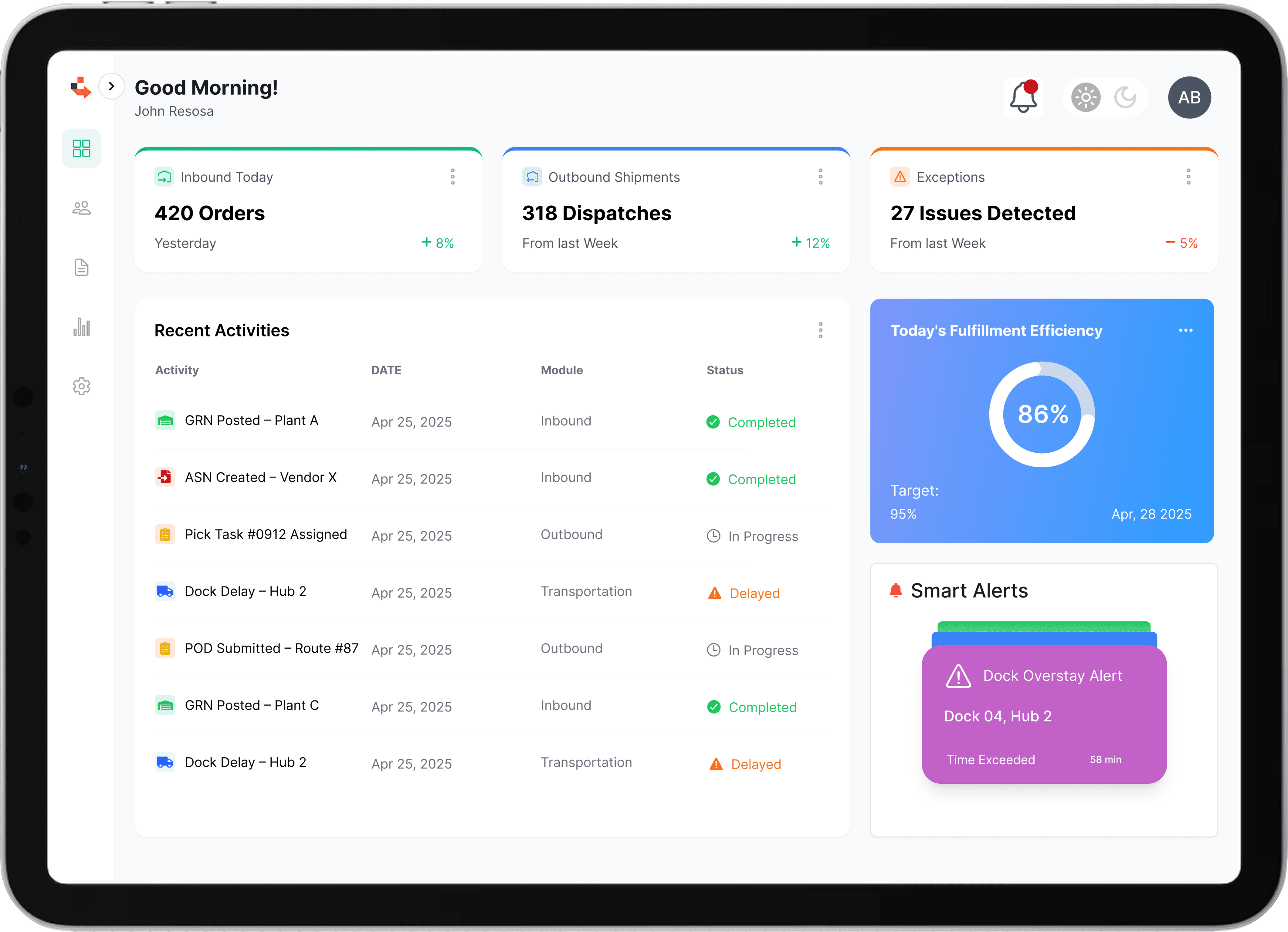Open the Recent Activities options menu

820,330
